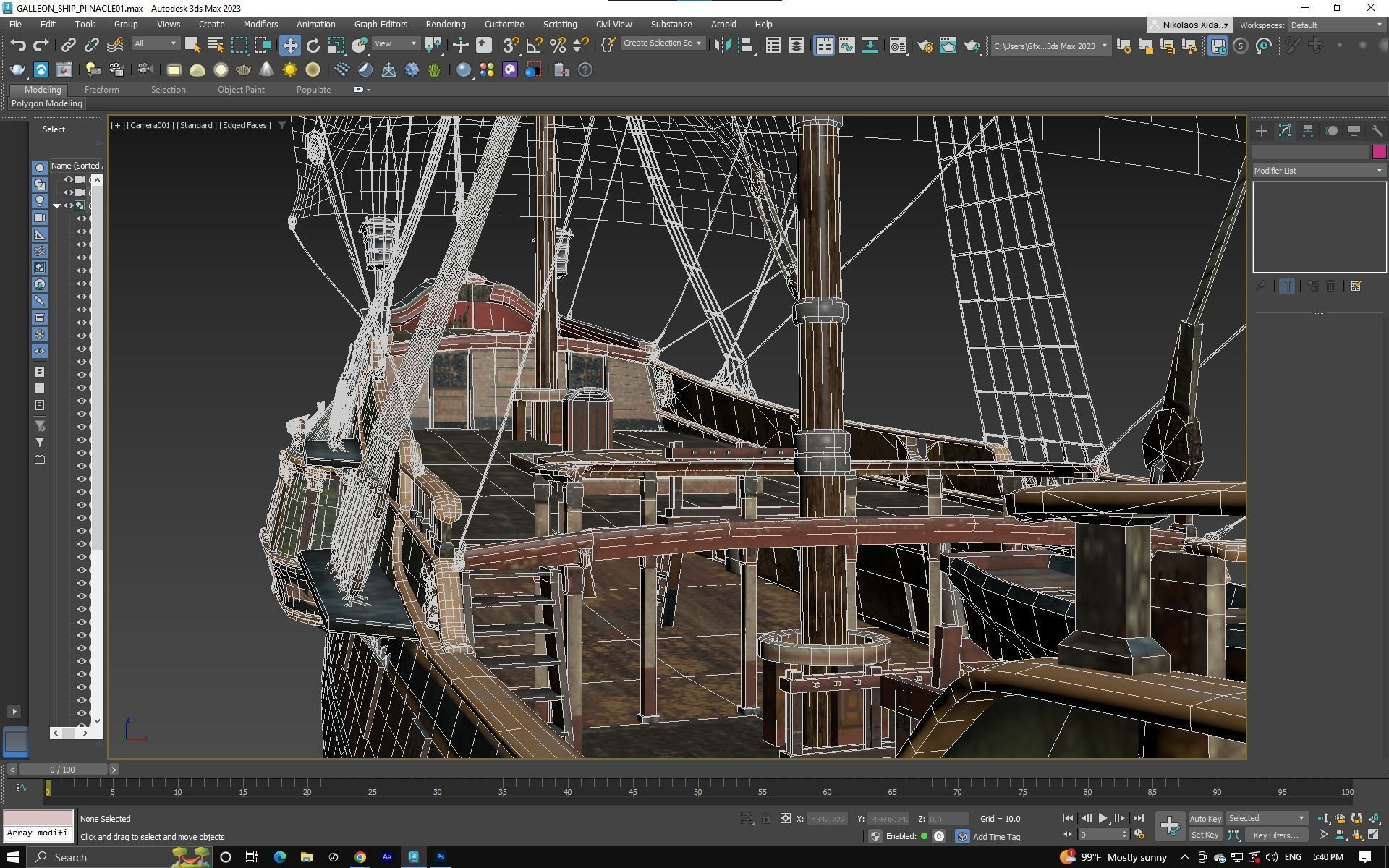
Task: Toggle Scene Explorer display lights filter
Action: pos(40,201)
